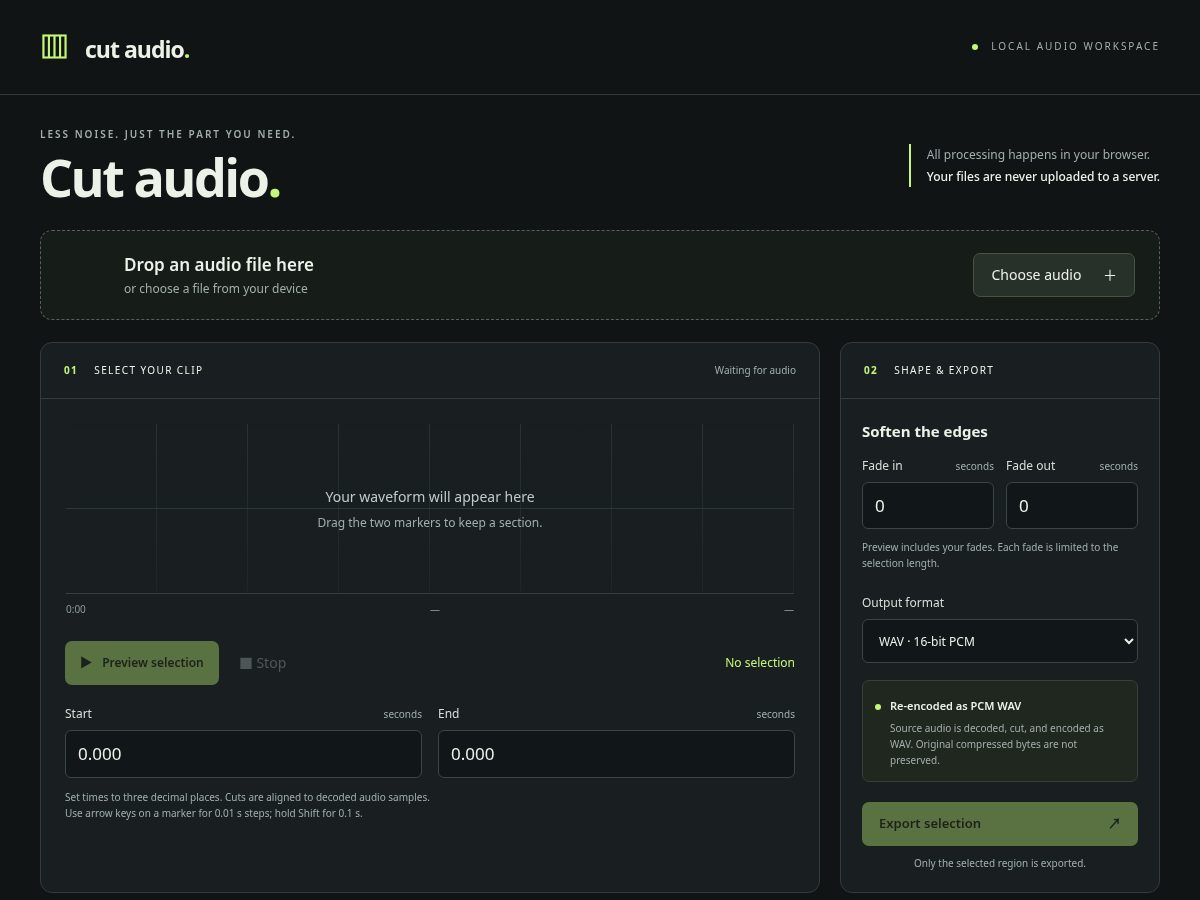Click 'Drag the two markers to keep a section.'
This screenshot has width=1200, height=900.
click(x=430, y=523)
